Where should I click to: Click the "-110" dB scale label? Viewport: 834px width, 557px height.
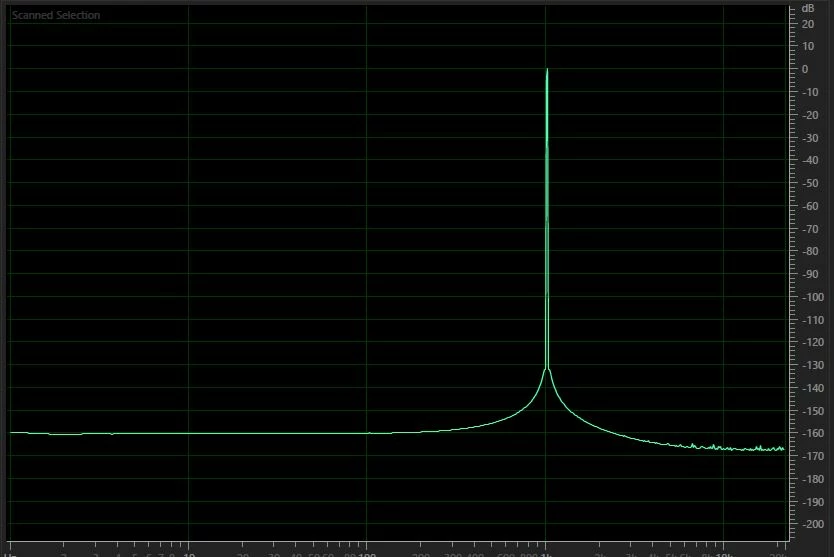[x=813, y=320]
